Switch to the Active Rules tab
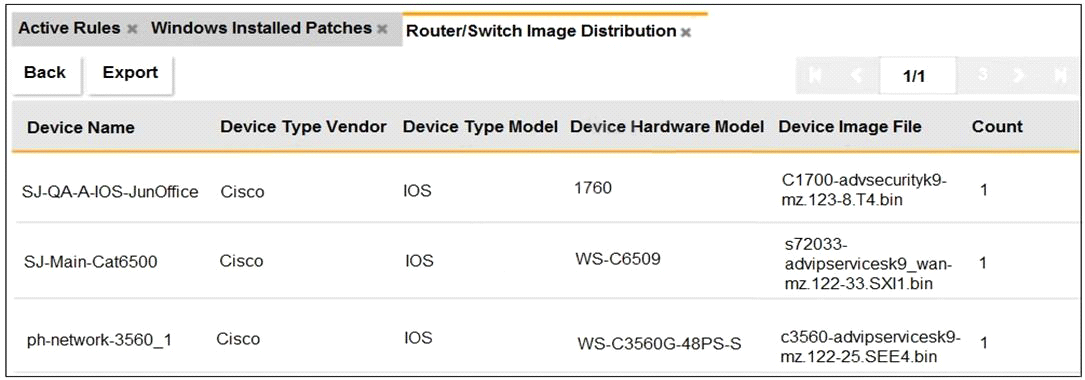This screenshot has height=380, width=1085. pyautogui.click(x=69, y=29)
